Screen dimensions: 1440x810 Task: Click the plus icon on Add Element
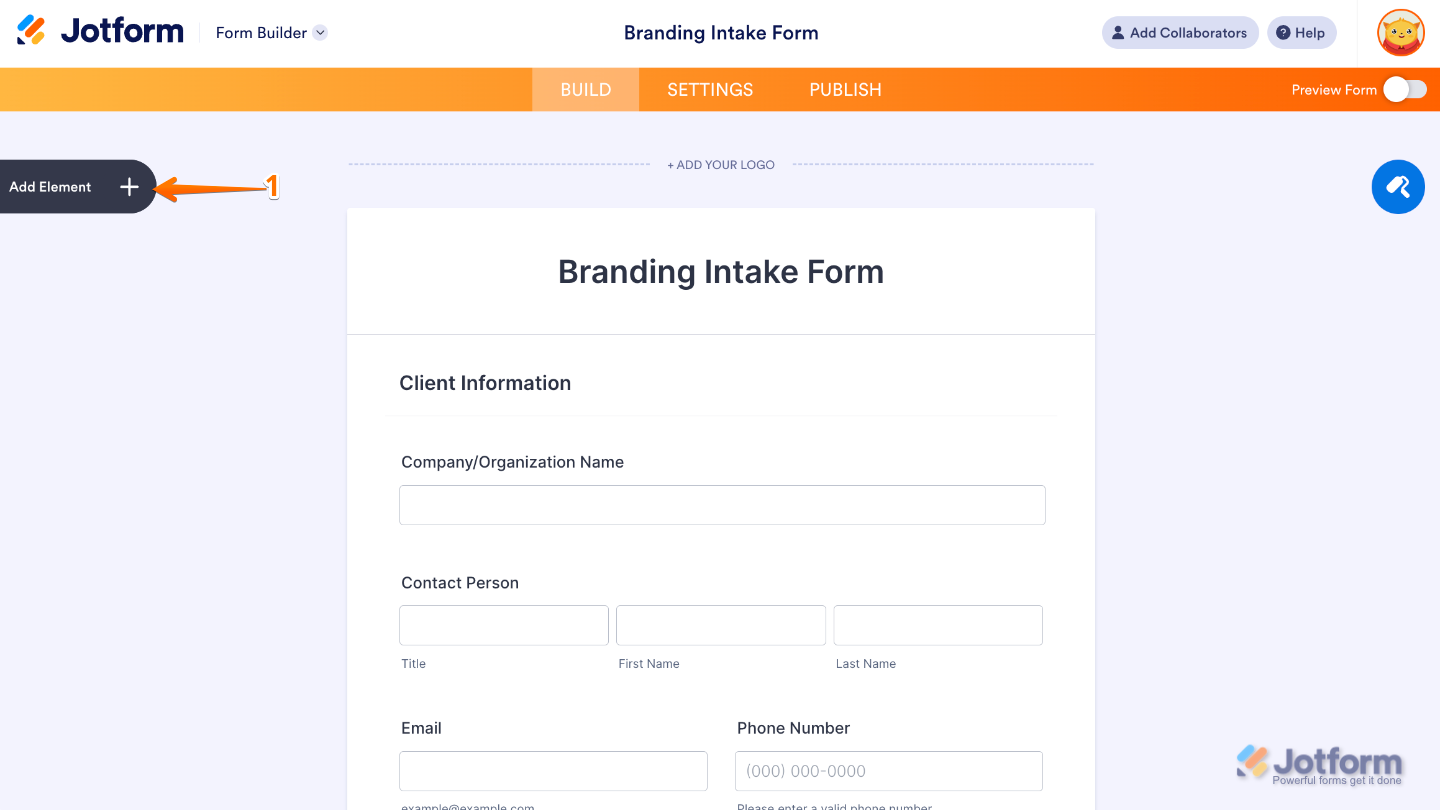pyautogui.click(x=129, y=187)
